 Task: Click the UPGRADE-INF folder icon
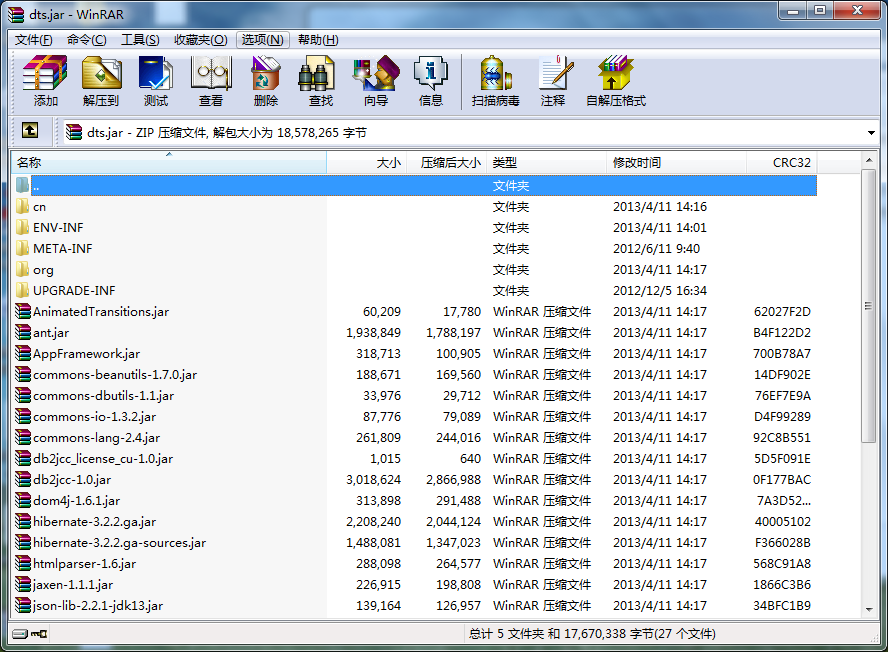point(22,290)
